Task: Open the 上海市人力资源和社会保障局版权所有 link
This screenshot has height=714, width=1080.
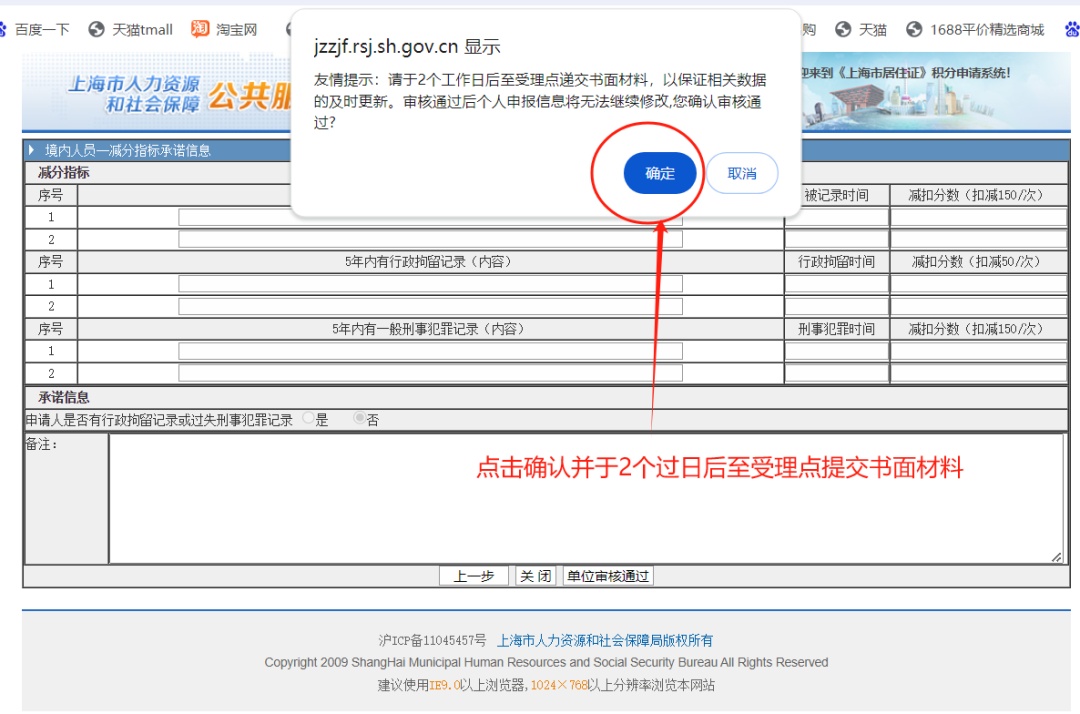Action: click(x=605, y=640)
